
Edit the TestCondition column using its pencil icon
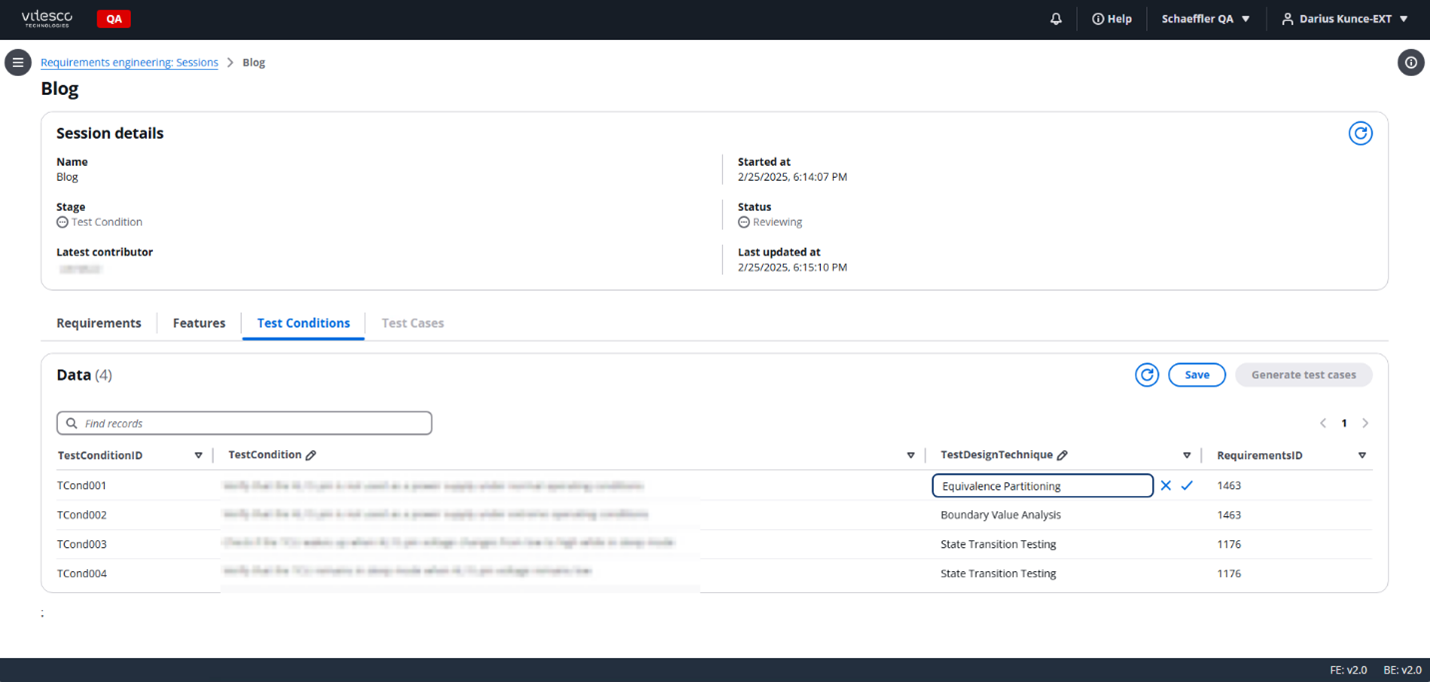point(312,454)
